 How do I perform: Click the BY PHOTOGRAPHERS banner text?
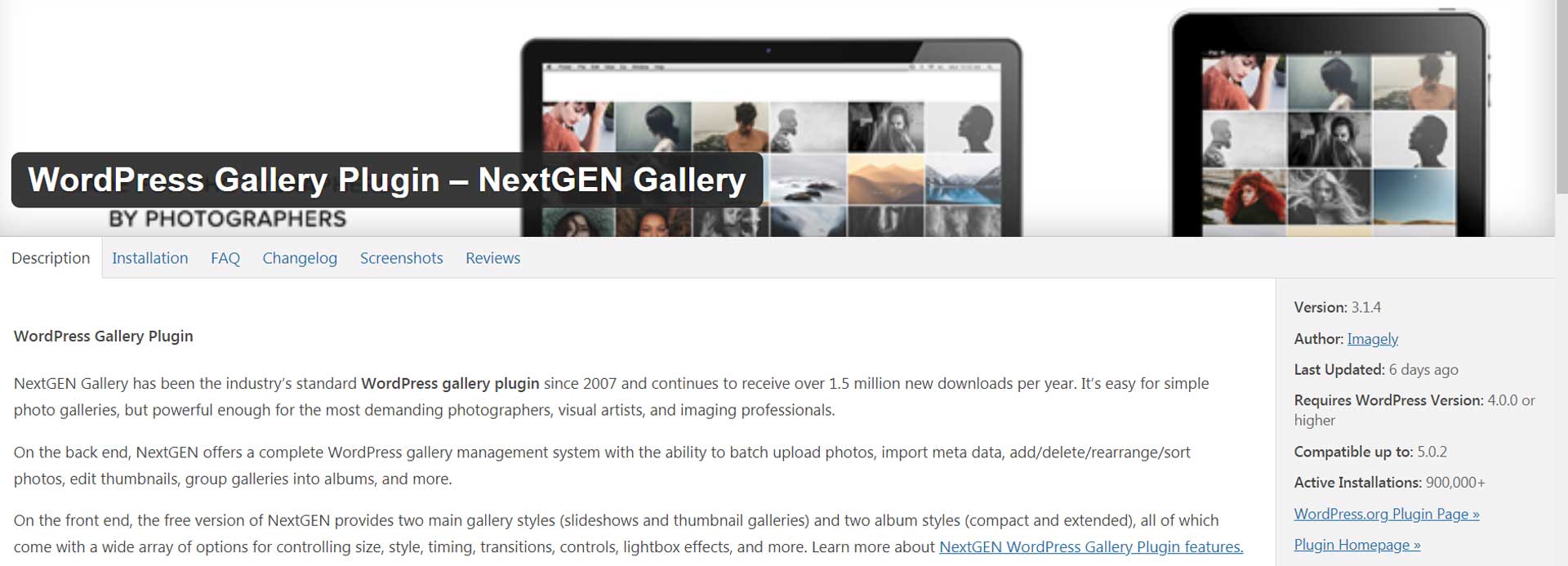coord(228,219)
